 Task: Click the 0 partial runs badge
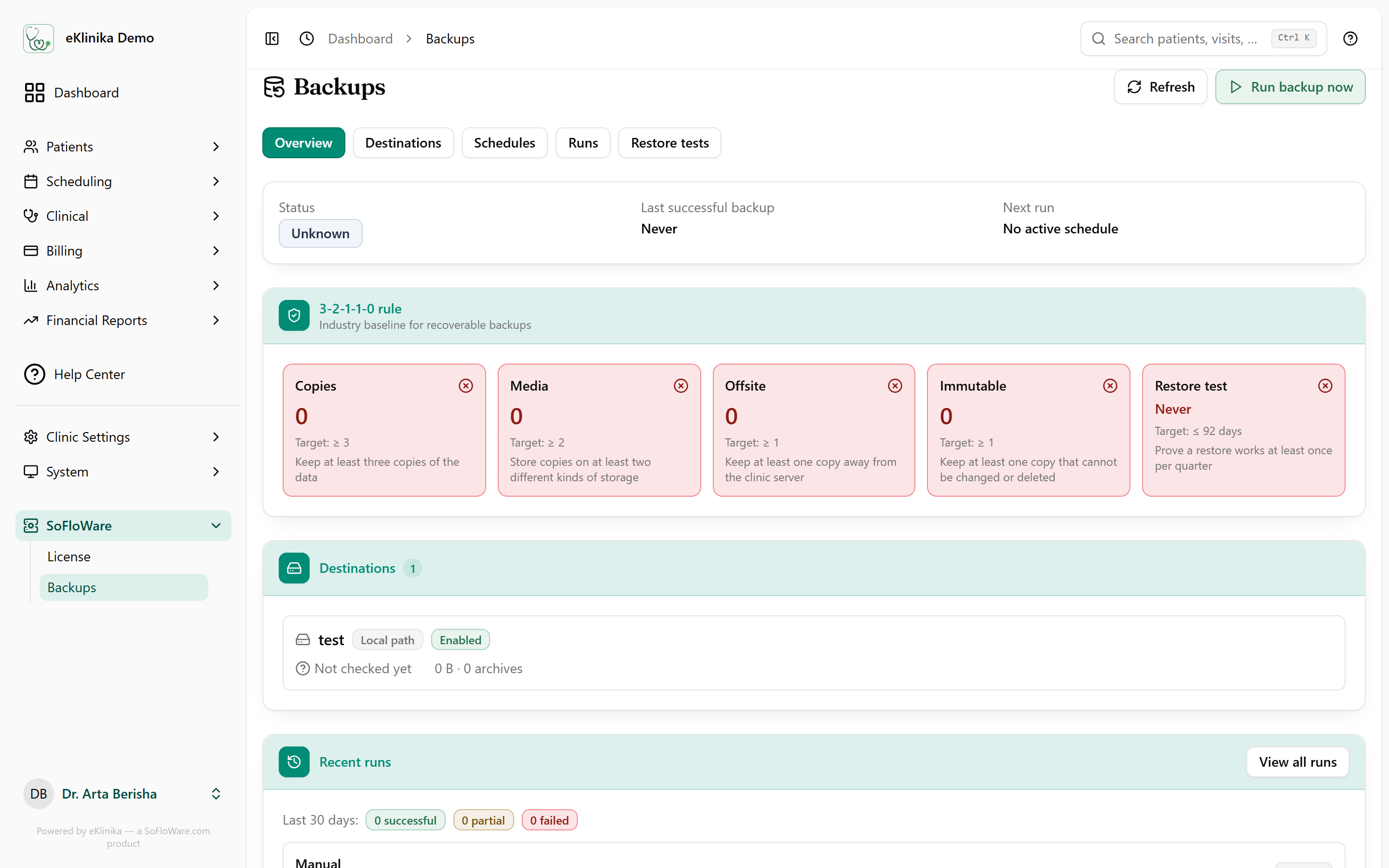point(483,820)
